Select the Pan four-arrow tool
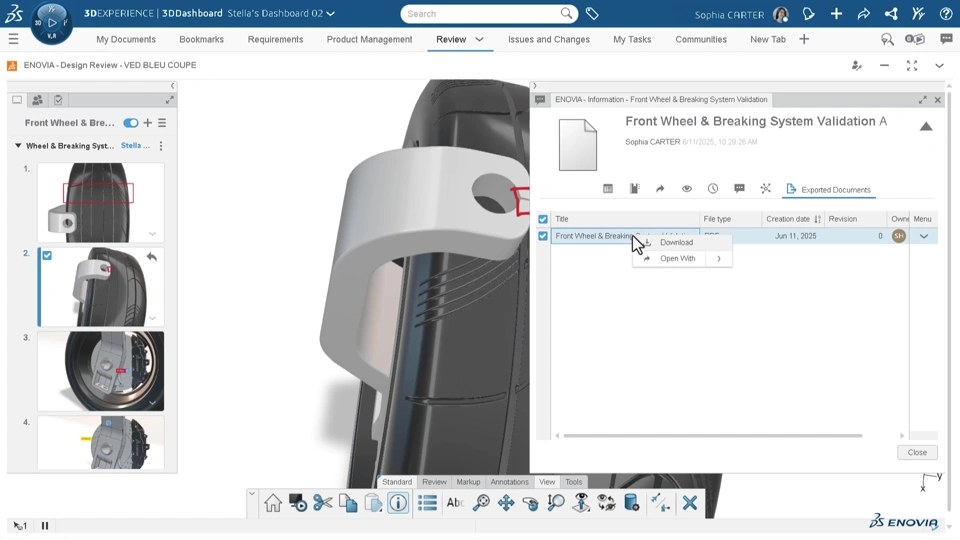 pyautogui.click(x=506, y=503)
